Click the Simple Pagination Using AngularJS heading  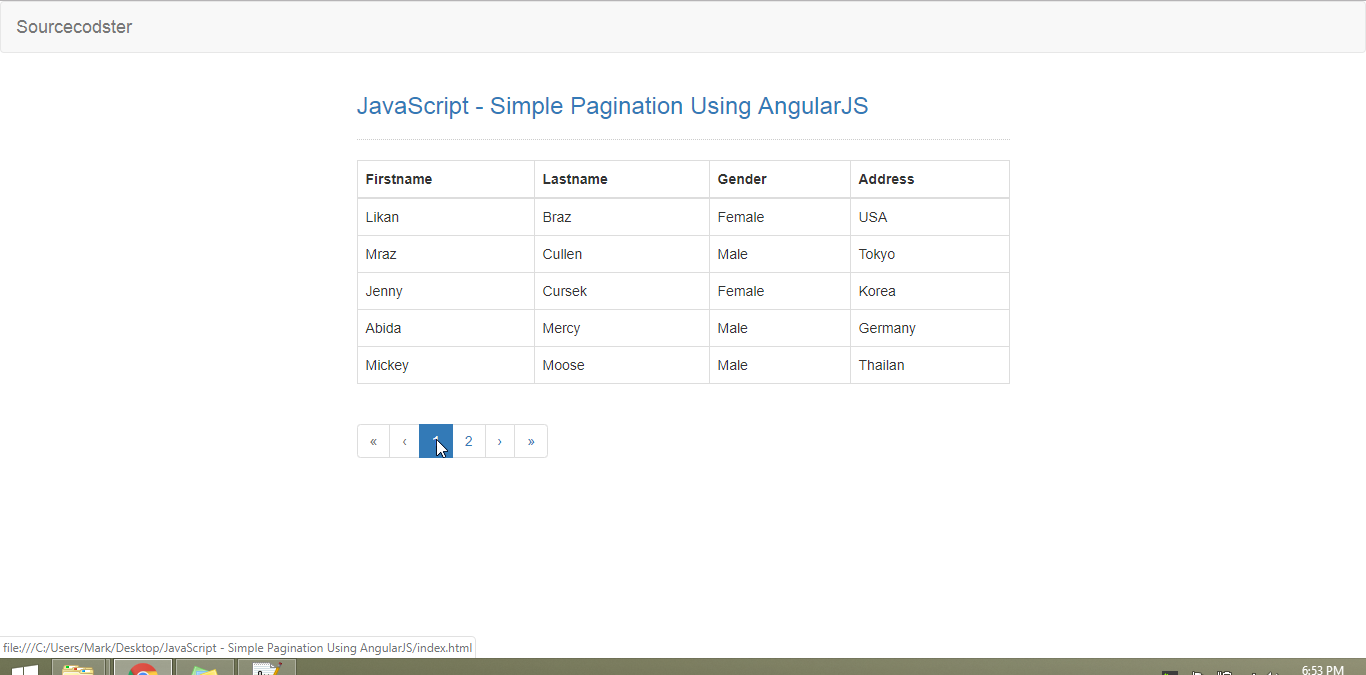click(613, 106)
